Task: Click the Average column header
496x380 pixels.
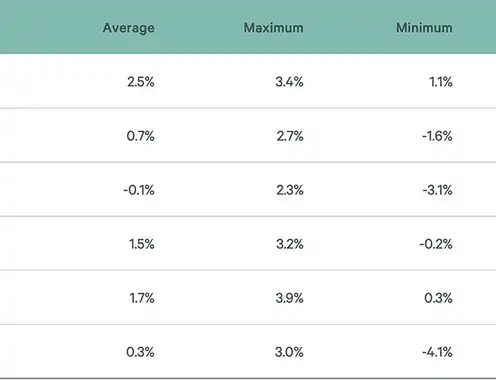Action: (x=129, y=28)
